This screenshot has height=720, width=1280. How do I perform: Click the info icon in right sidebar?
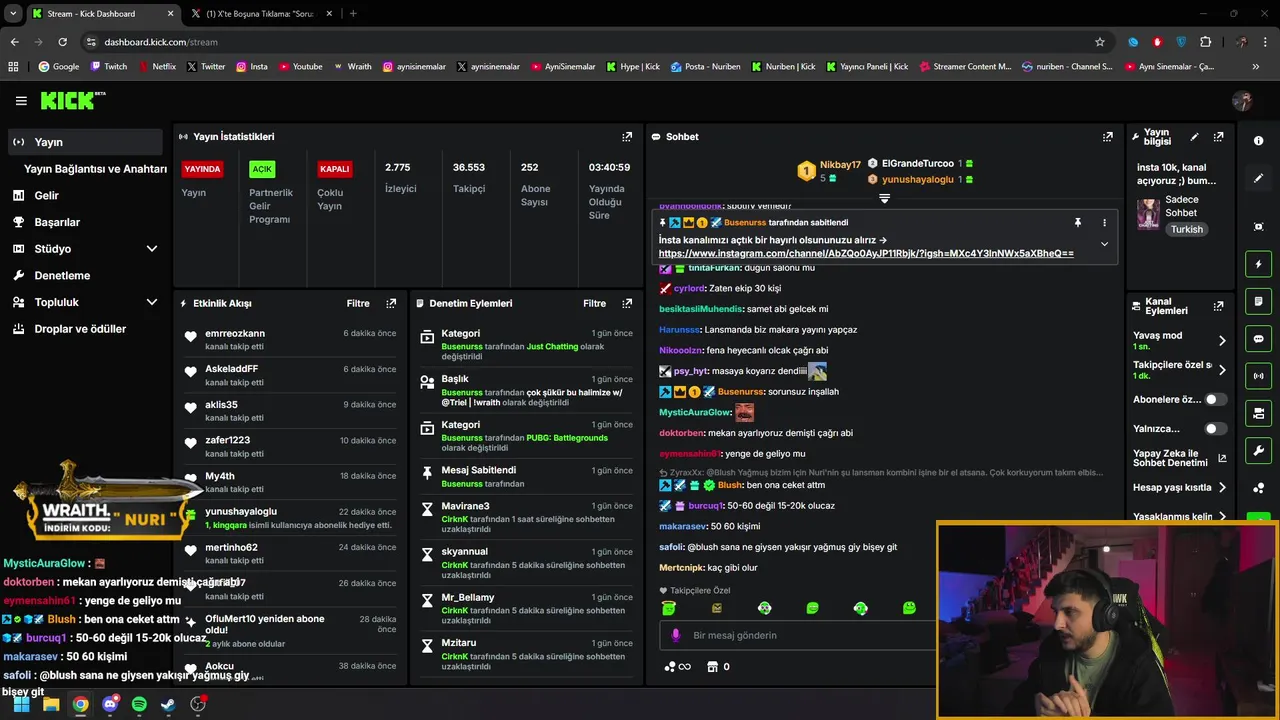click(1258, 141)
